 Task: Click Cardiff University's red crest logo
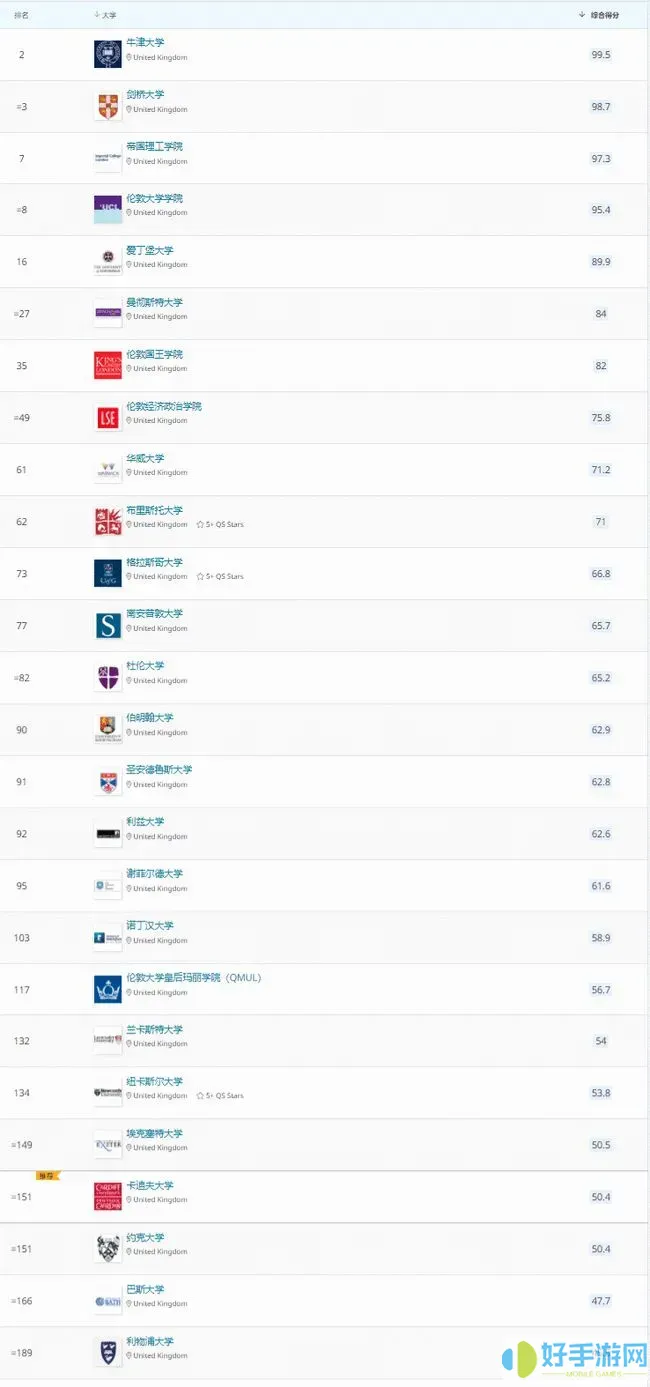click(107, 1196)
